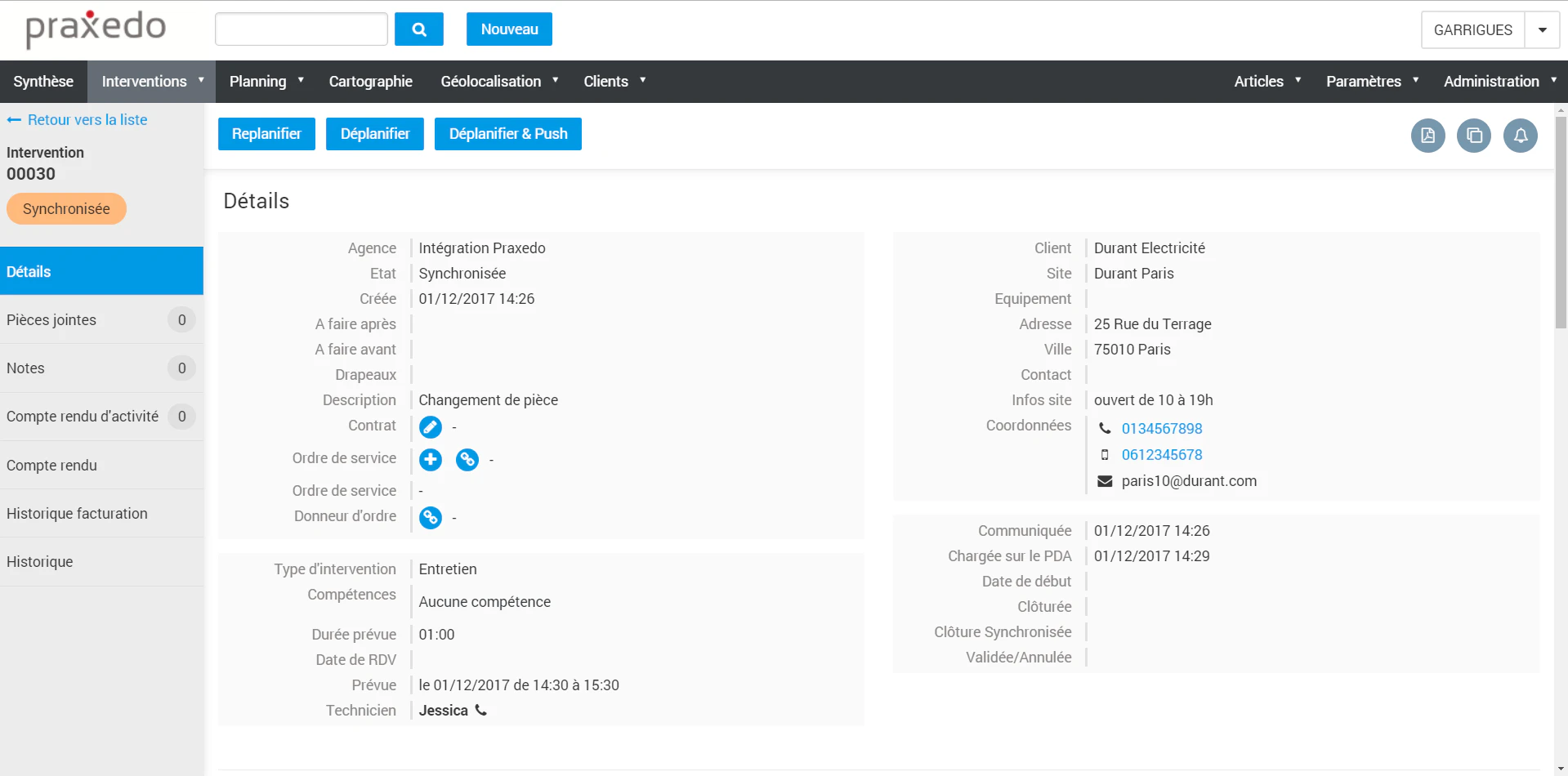Image resolution: width=1568 pixels, height=776 pixels.
Task: Click client name Durant Electricité
Action: click(x=1149, y=248)
